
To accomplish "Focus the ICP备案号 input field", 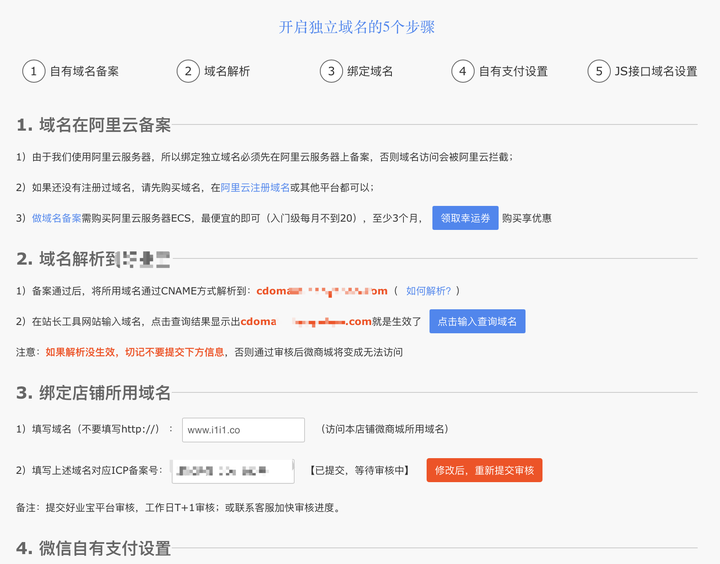I will pyautogui.click(x=233, y=471).
